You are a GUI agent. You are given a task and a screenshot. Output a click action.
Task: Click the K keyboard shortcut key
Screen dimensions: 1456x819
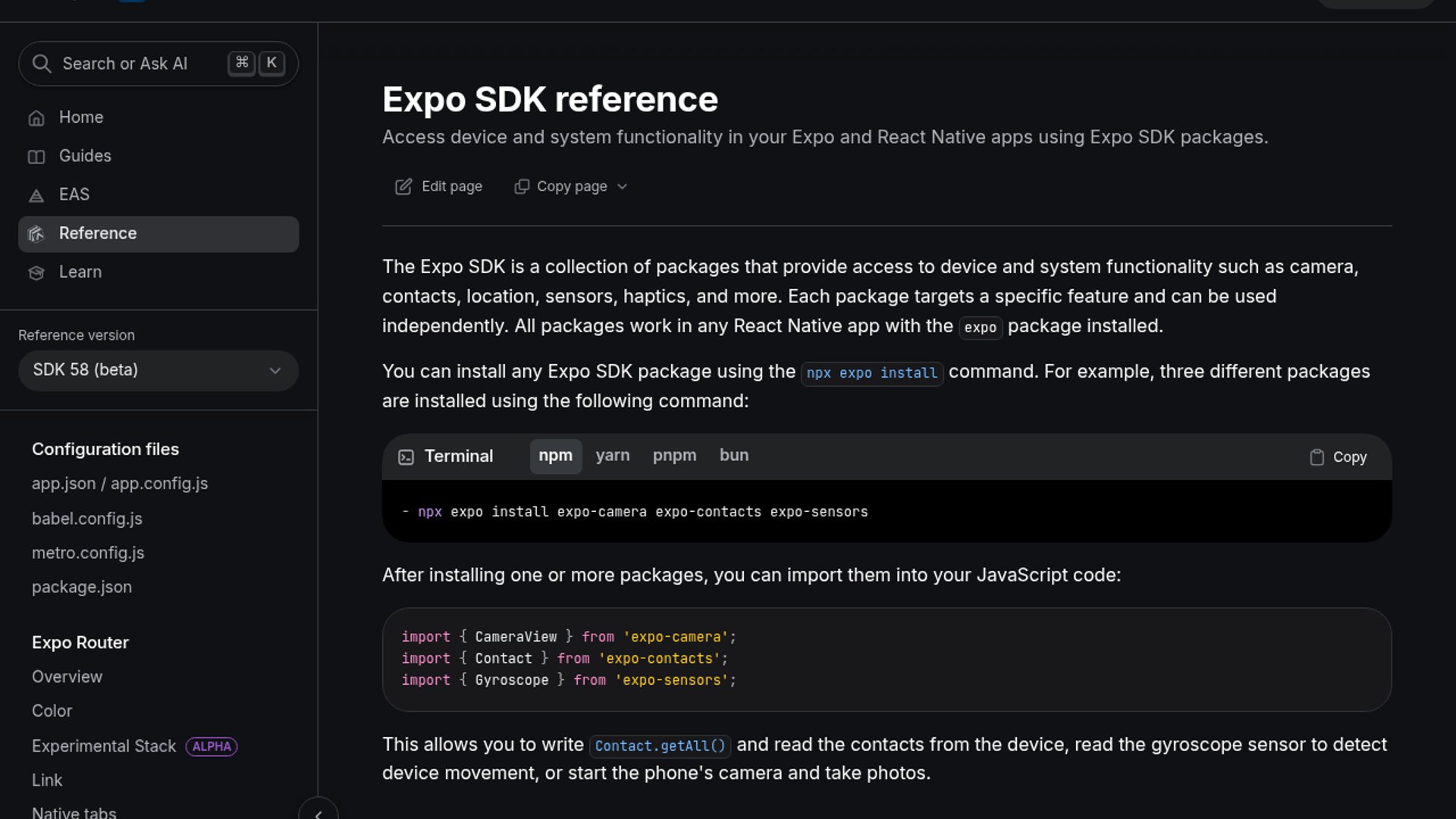pyautogui.click(x=271, y=63)
